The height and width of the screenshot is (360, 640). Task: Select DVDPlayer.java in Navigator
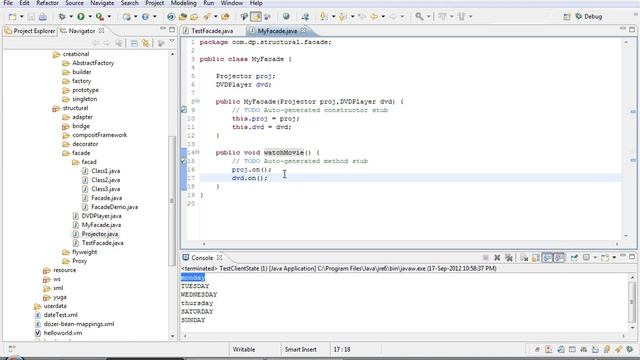click(x=101, y=216)
